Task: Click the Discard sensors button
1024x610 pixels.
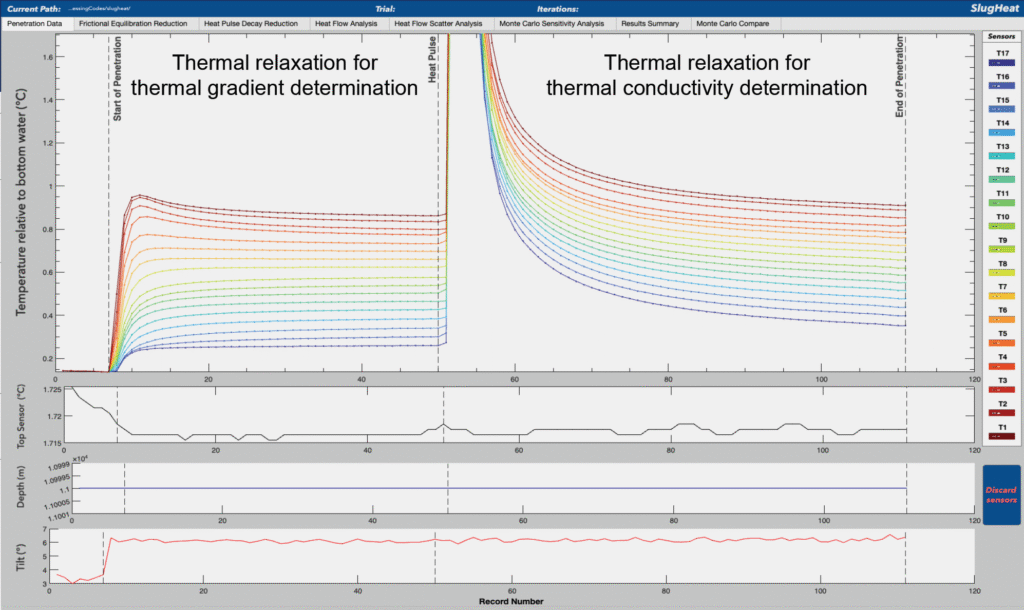Action: [1000, 494]
